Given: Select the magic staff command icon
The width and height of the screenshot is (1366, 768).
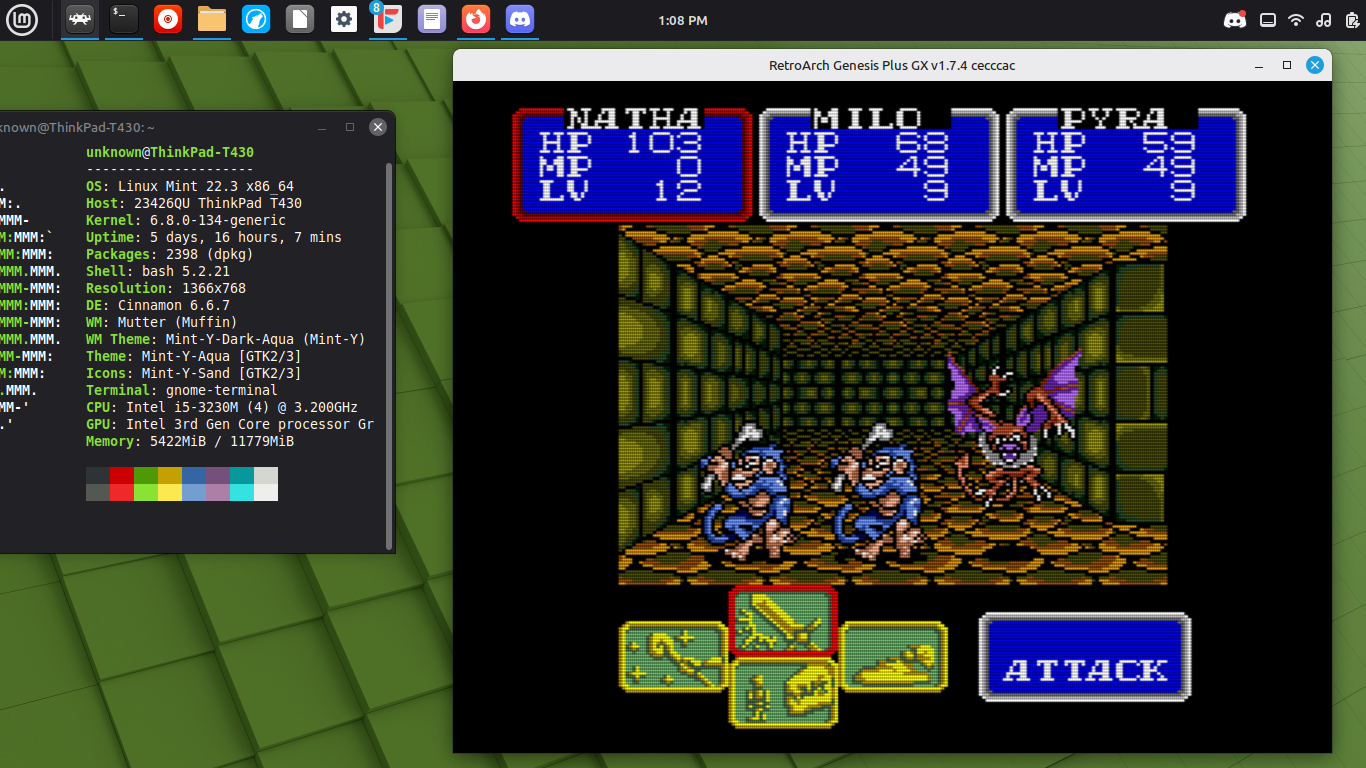Looking at the screenshot, I should click(674, 656).
